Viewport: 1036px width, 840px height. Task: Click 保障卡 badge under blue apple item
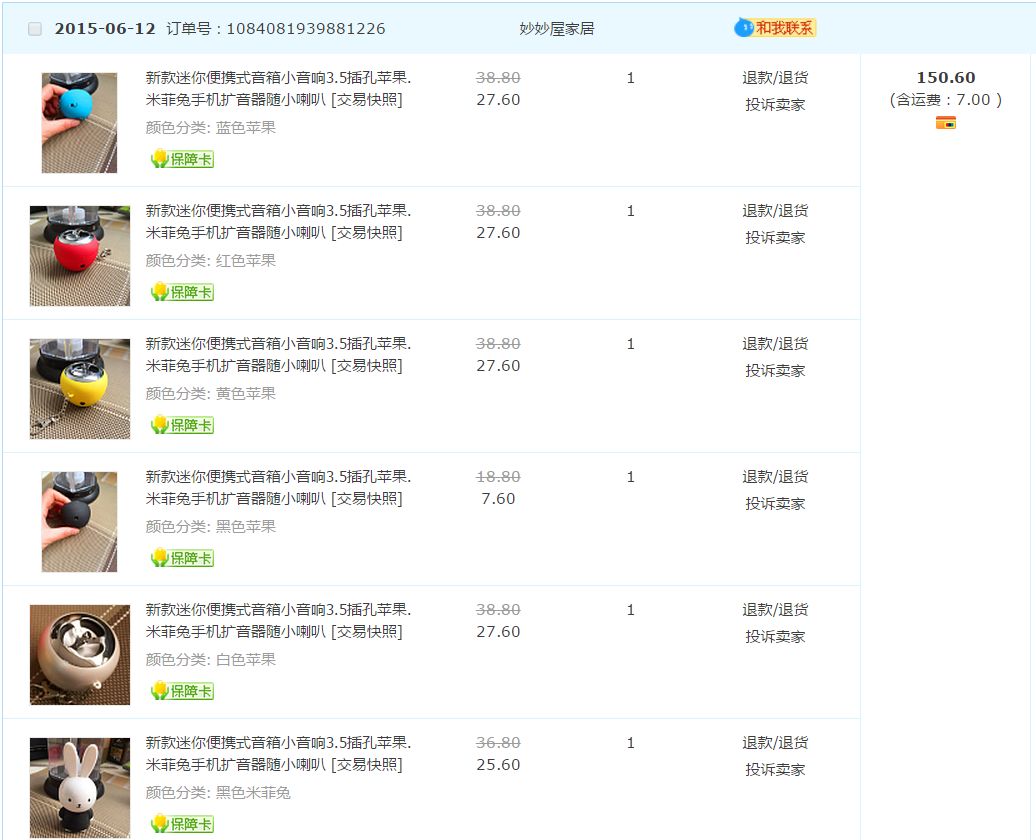point(182,159)
